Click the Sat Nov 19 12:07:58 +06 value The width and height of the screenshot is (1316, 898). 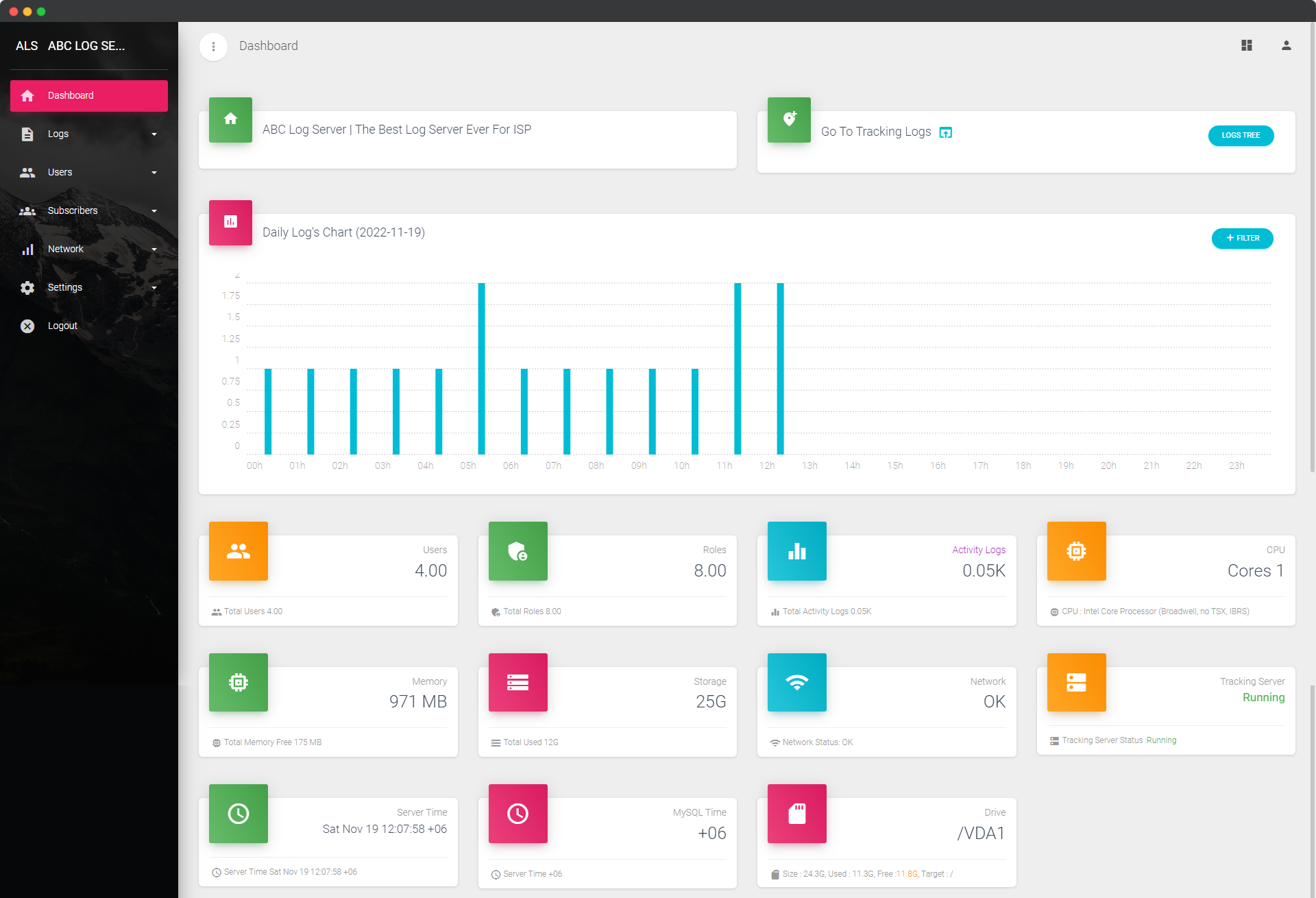[385, 829]
